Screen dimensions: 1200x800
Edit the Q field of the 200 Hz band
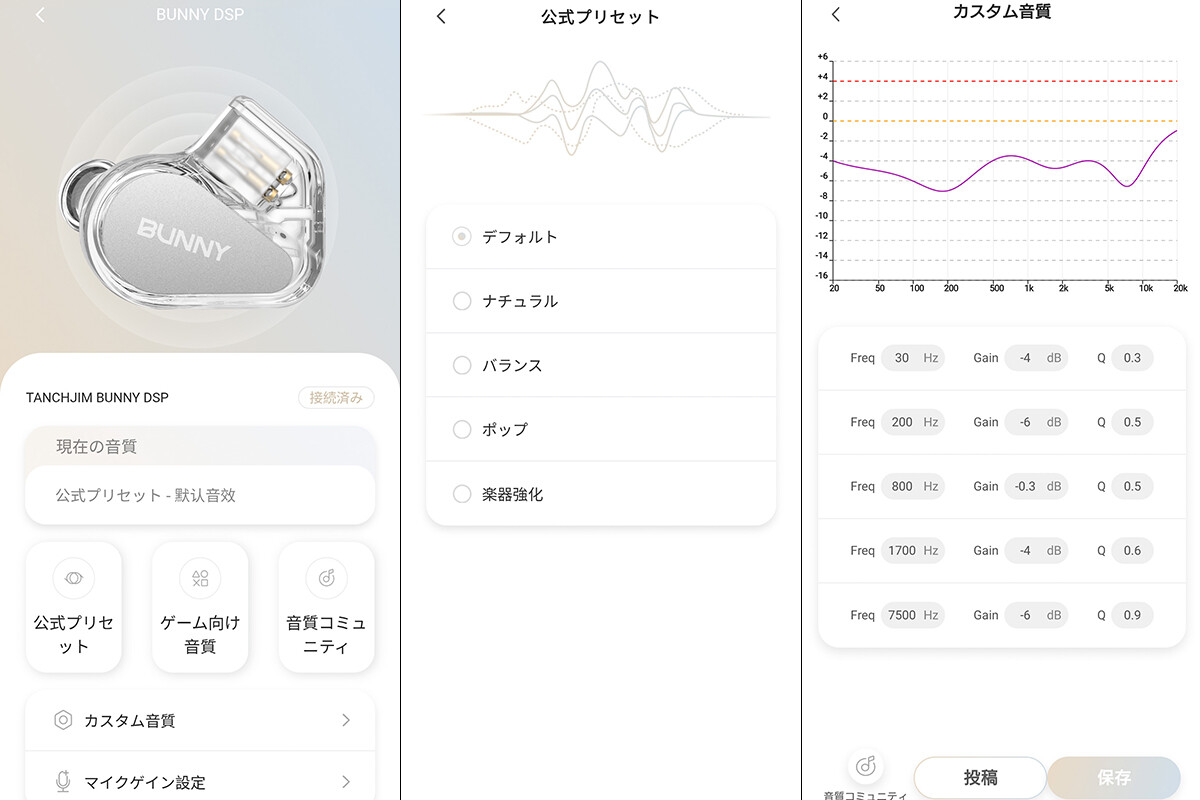pyautogui.click(x=1132, y=422)
